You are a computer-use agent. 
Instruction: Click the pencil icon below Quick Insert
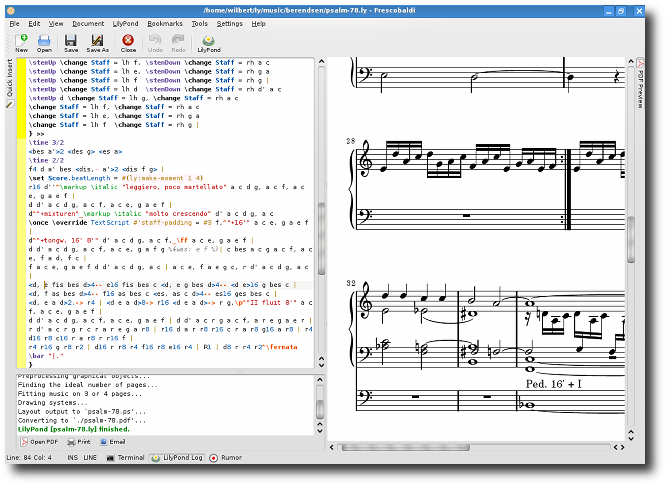pyautogui.click(x=10, y=104)
